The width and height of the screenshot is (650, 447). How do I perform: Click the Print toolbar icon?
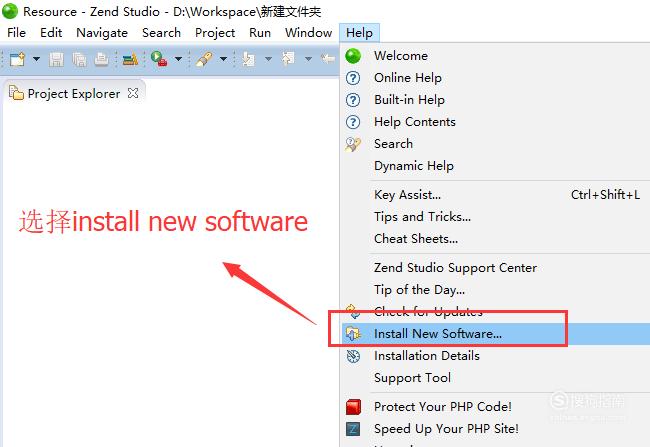[102, 59]
